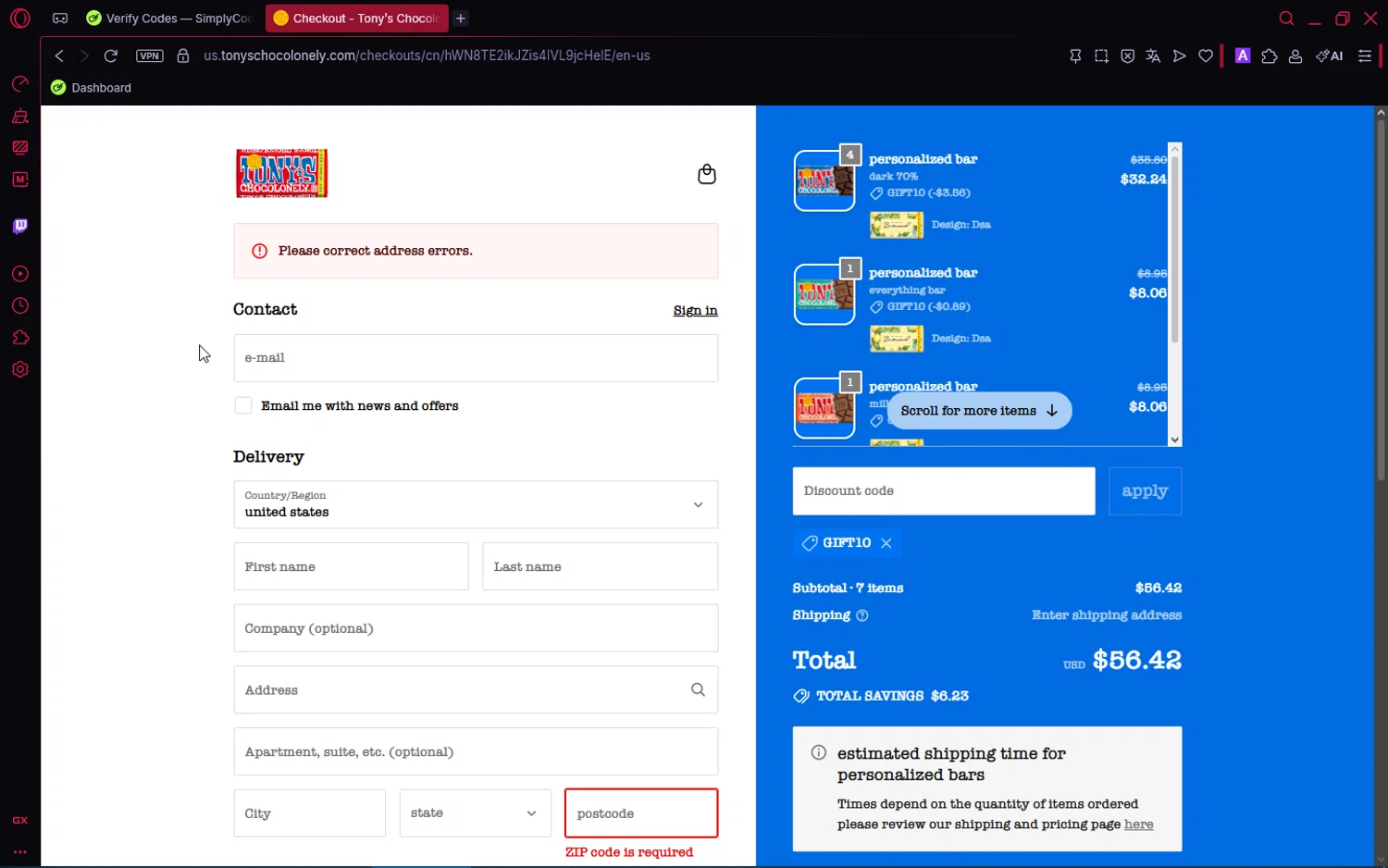Open Twitch in the sidebar
This screenshot has height=868, width=1388.
click(20, 227)
